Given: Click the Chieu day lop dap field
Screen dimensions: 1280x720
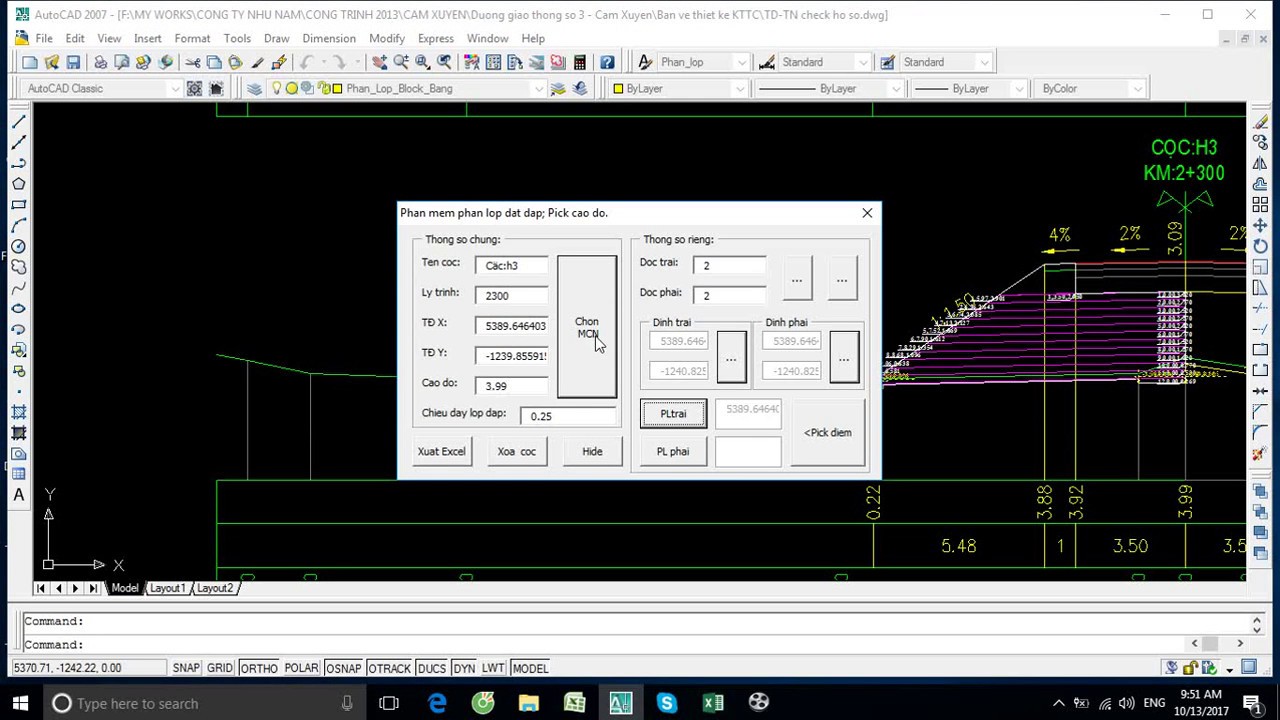Looking at the screenshot, I should pyautogui.click(x=568, y=415).
